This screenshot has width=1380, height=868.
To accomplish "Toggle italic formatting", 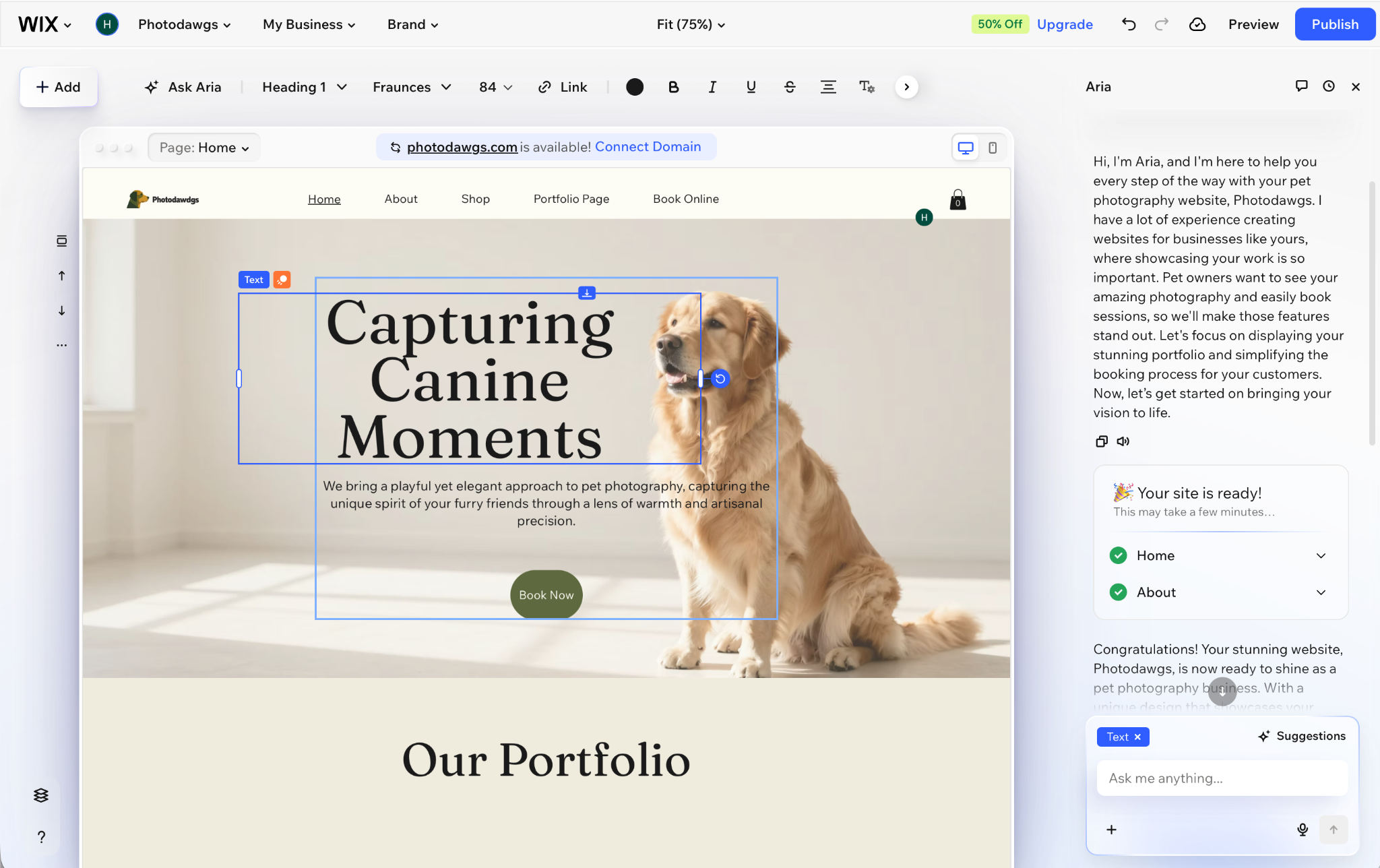I will click(x=712, y=87).
